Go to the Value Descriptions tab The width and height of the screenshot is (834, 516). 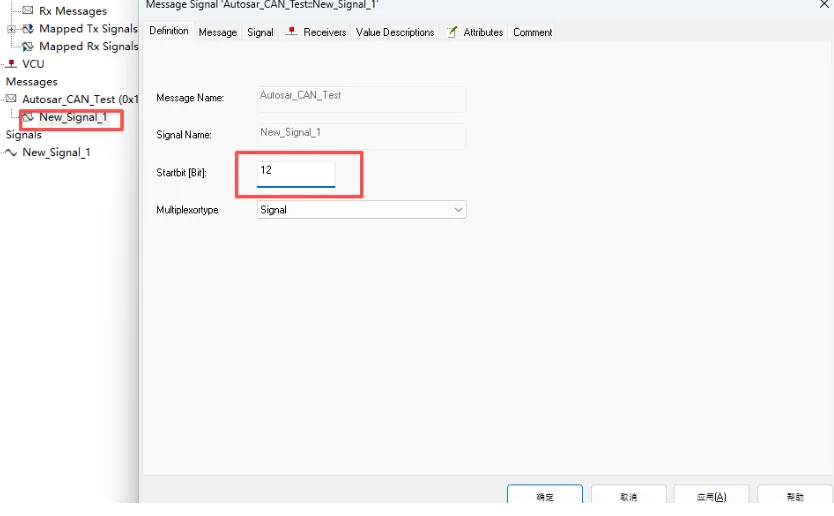[x=395, y=32]
